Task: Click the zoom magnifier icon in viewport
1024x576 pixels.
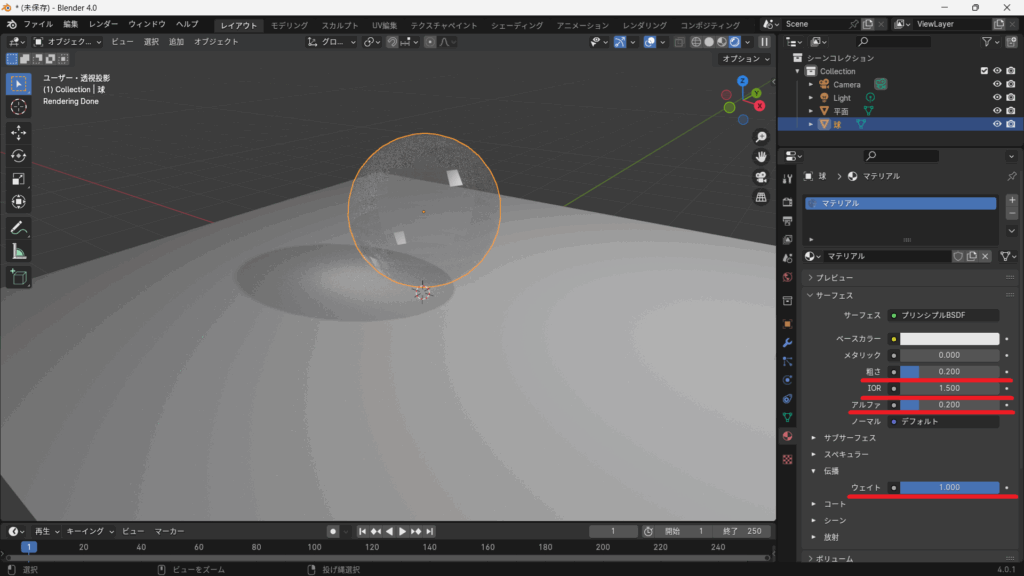Action: pos(761,137)
